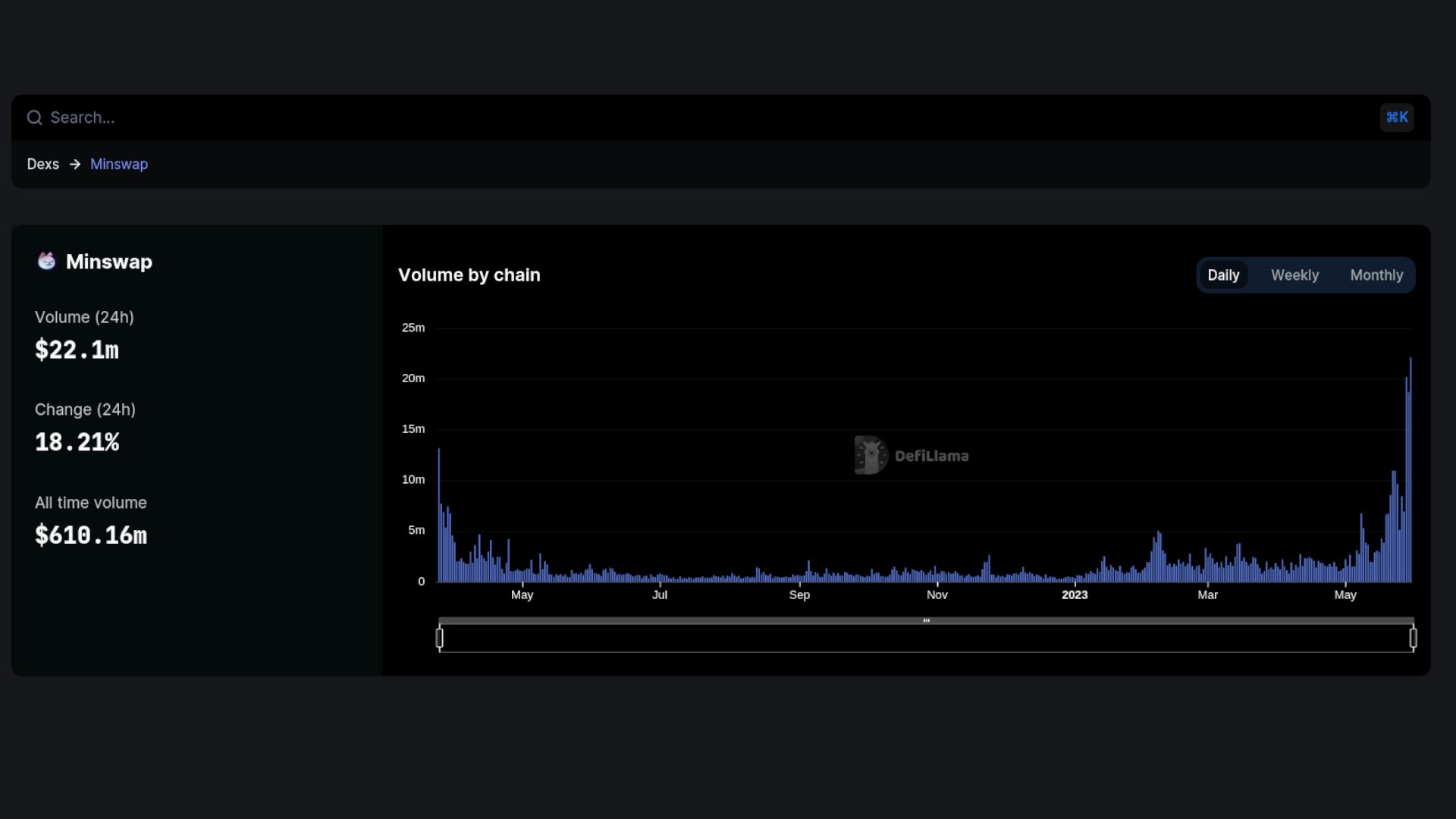This screenshot has height=819, width=1456.
Task: Click the search magnifier icon
Action: point(34,118)
